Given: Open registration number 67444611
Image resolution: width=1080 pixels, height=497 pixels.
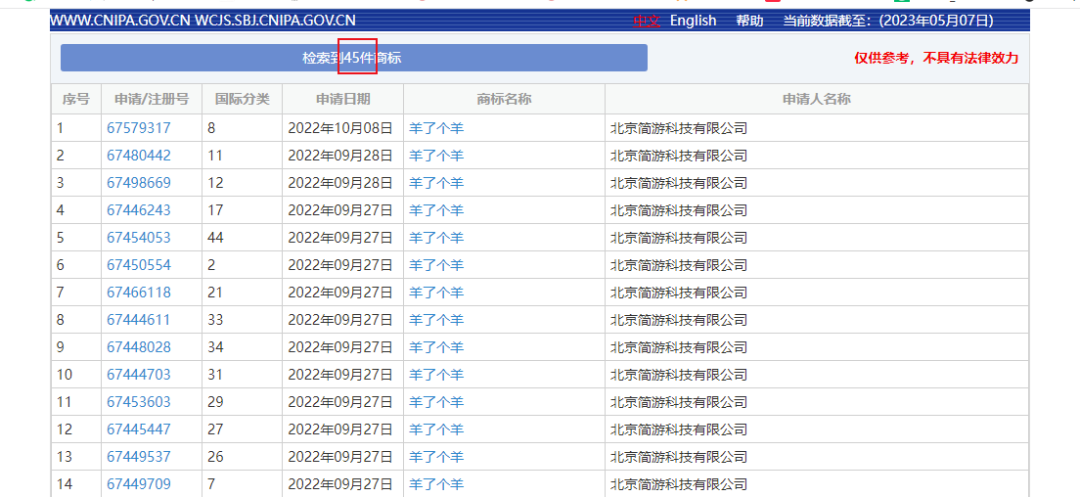Looking at the screenshot, I should 138,320.
